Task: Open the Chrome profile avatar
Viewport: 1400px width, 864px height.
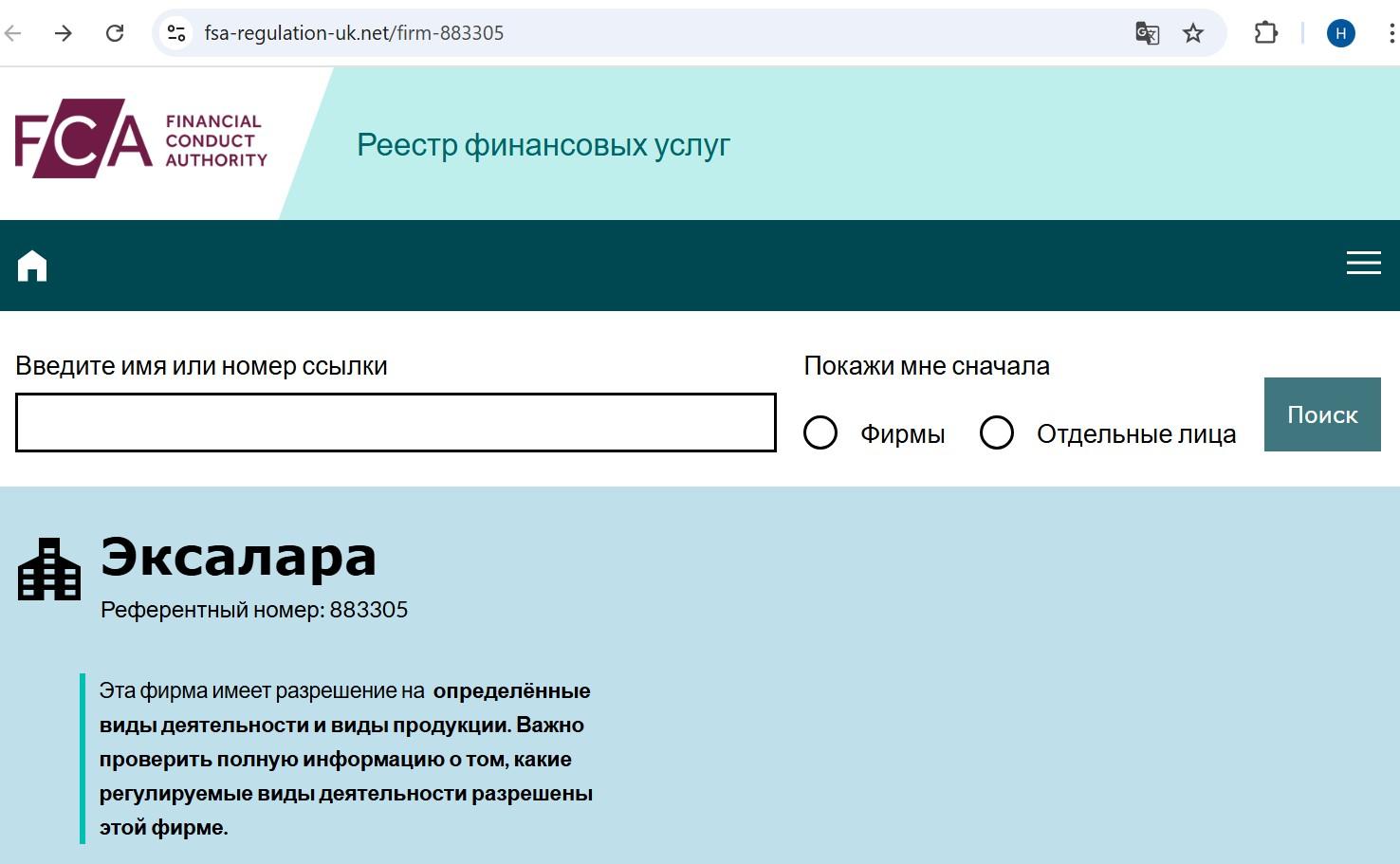Action: click(1340, 33)
